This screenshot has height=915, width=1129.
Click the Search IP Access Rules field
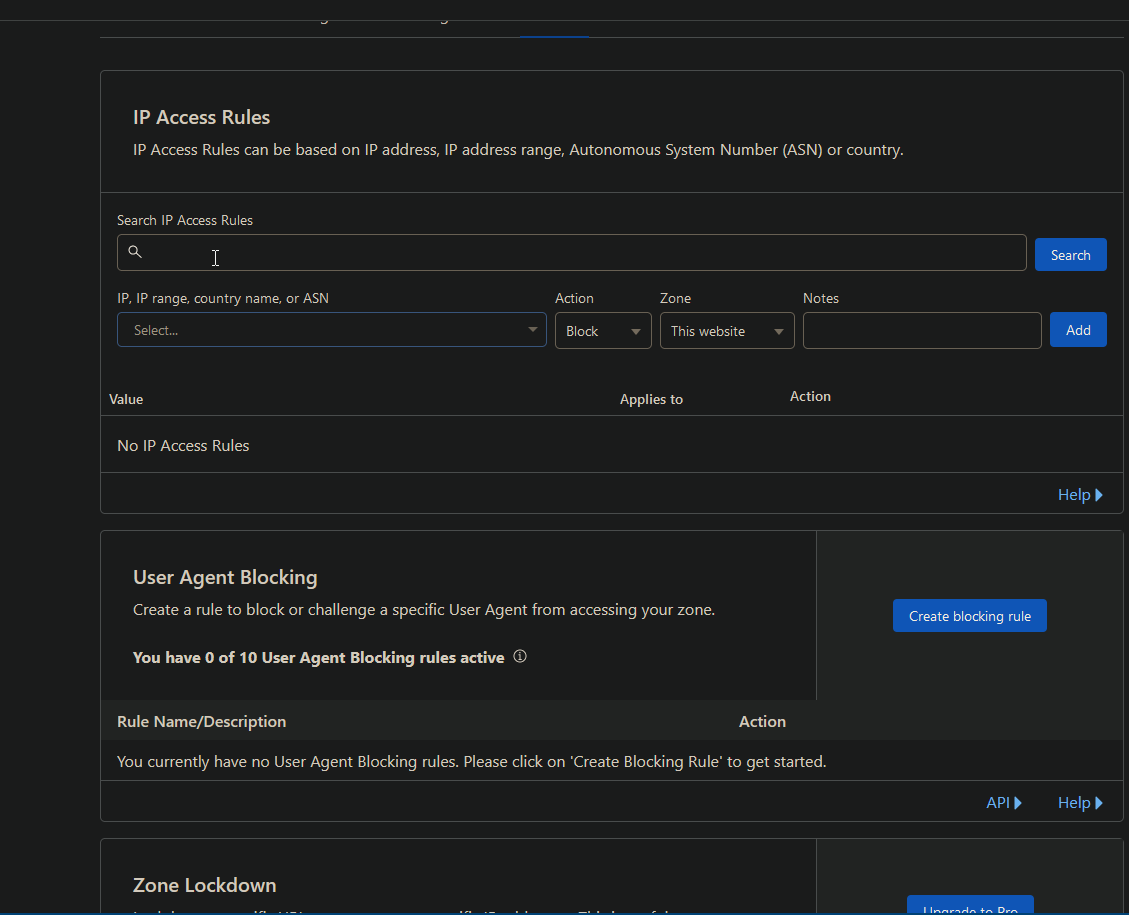[570, 252]
